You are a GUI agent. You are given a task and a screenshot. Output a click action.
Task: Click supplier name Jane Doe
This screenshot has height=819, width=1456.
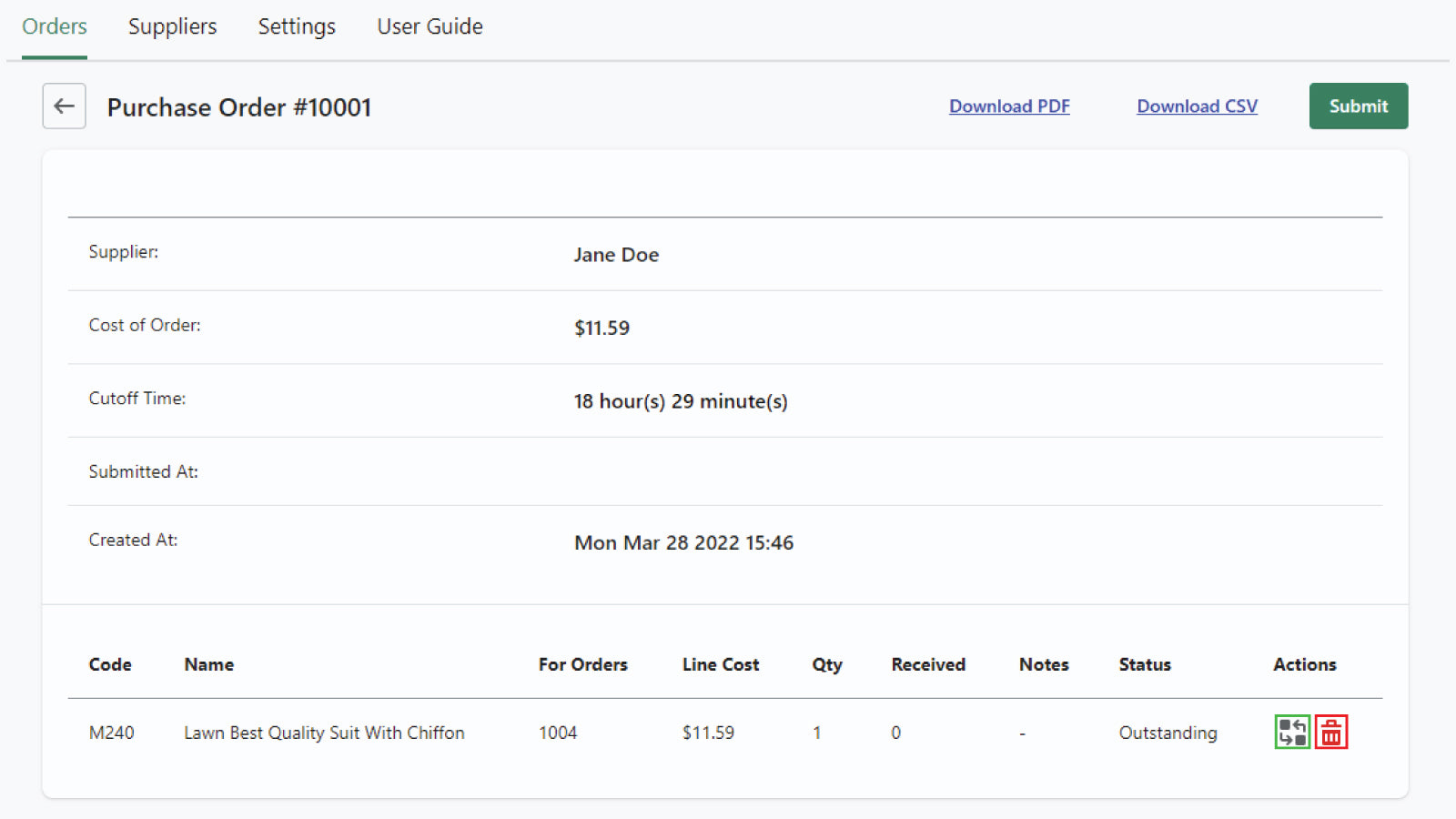(616, 255)
